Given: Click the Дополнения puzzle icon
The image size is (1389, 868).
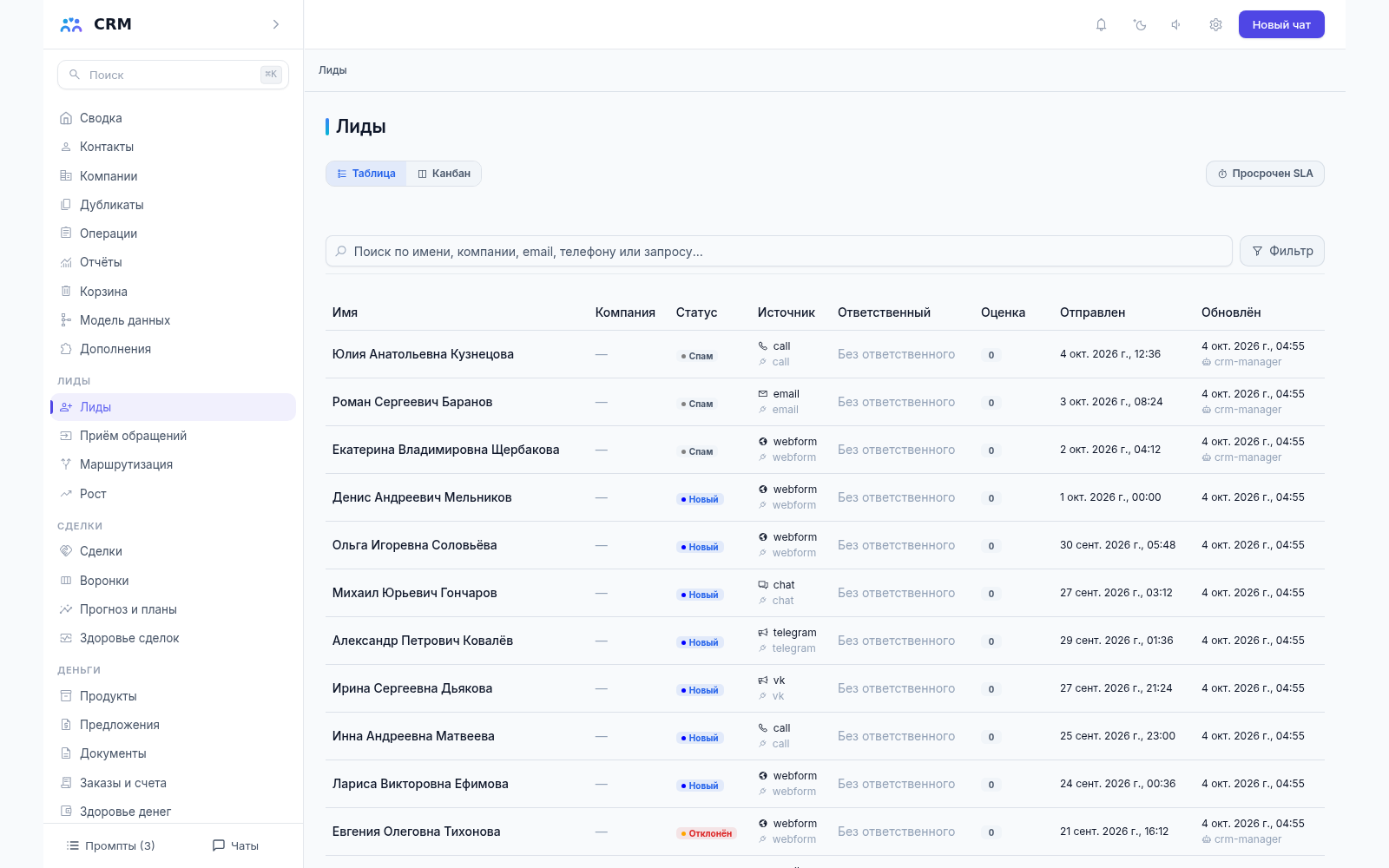Looking at the screenshot, I should pos(66,349).
